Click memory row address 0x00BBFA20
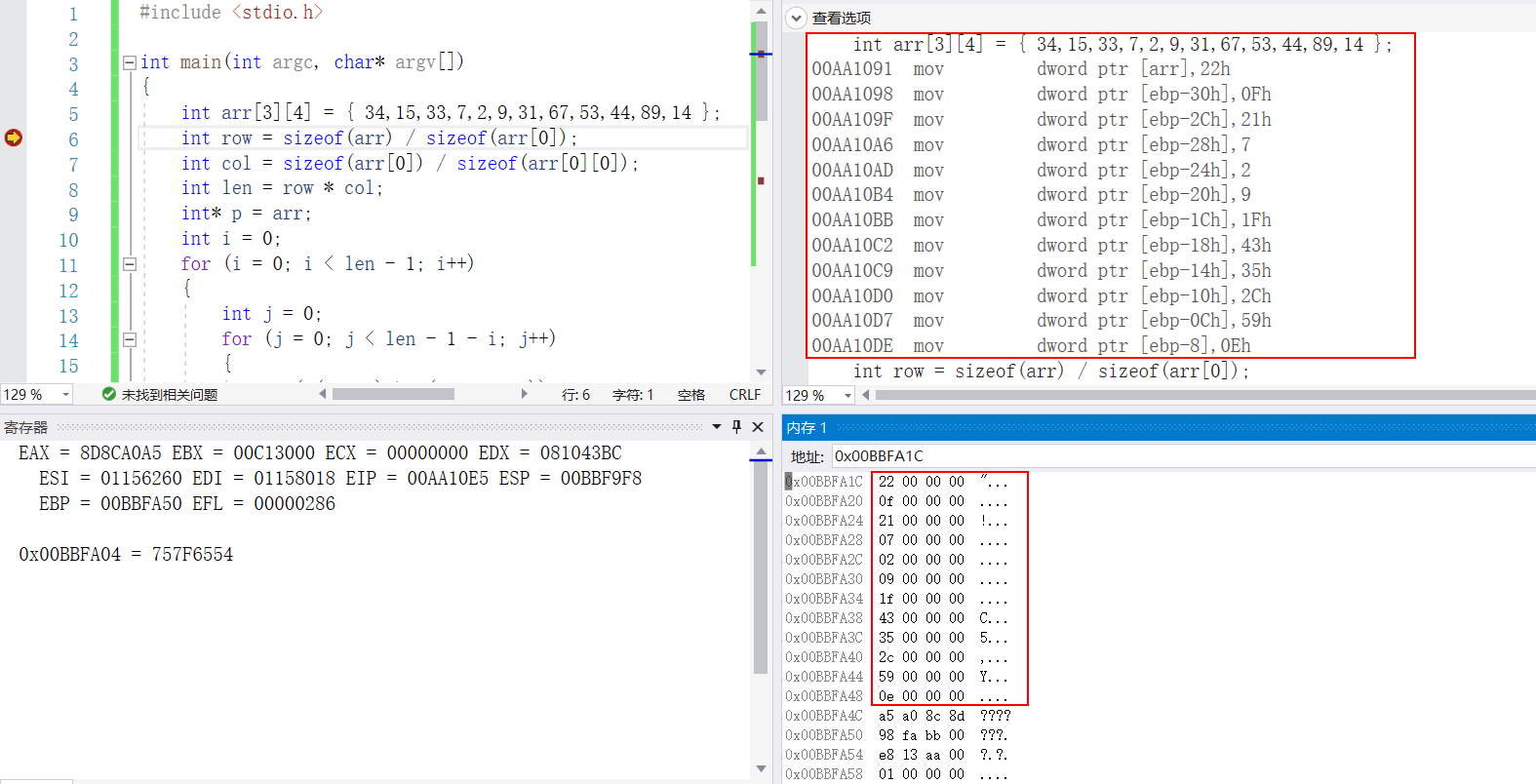This screenshot has width=1536, height=784. (824, 501)
